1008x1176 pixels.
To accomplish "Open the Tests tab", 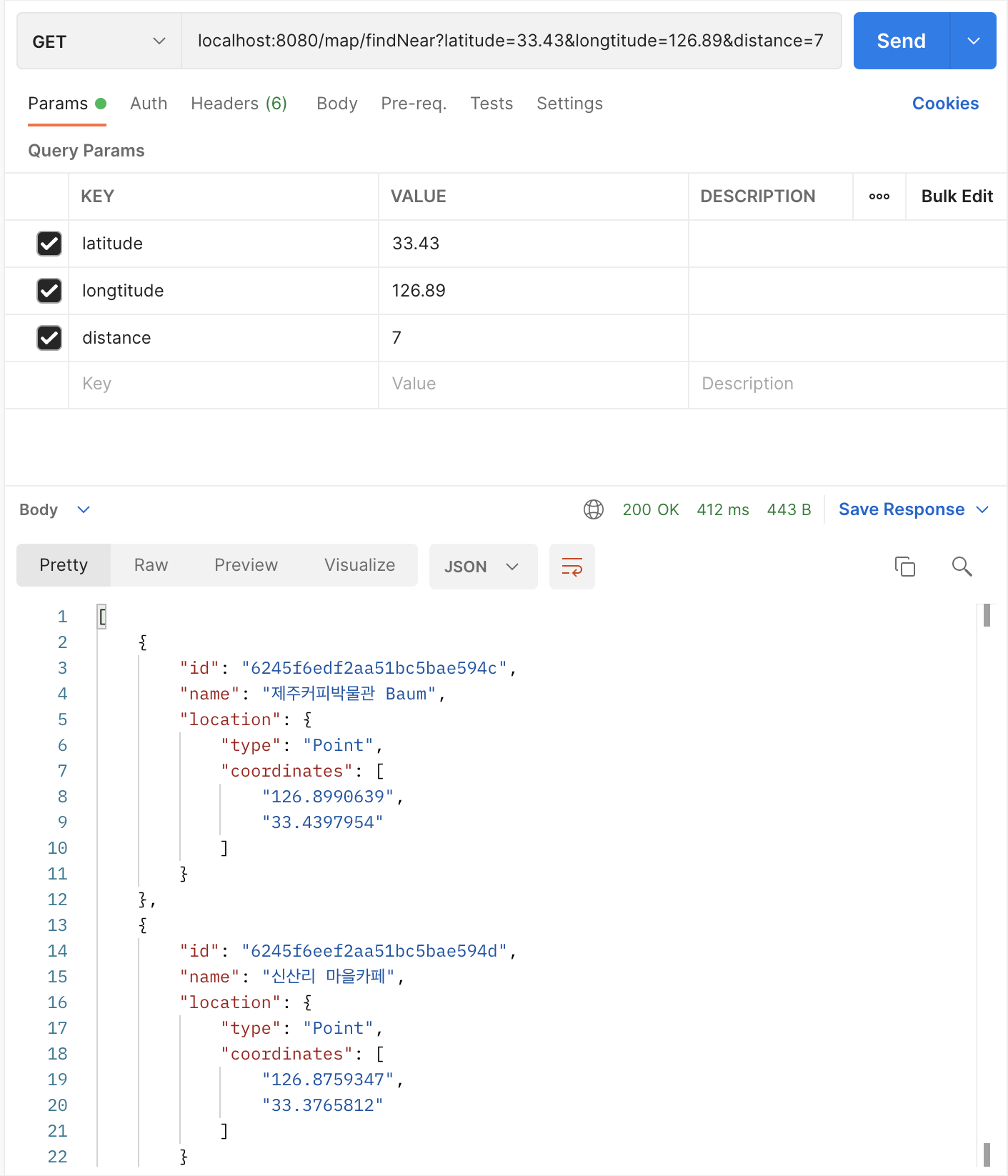I will coord(491,104).
